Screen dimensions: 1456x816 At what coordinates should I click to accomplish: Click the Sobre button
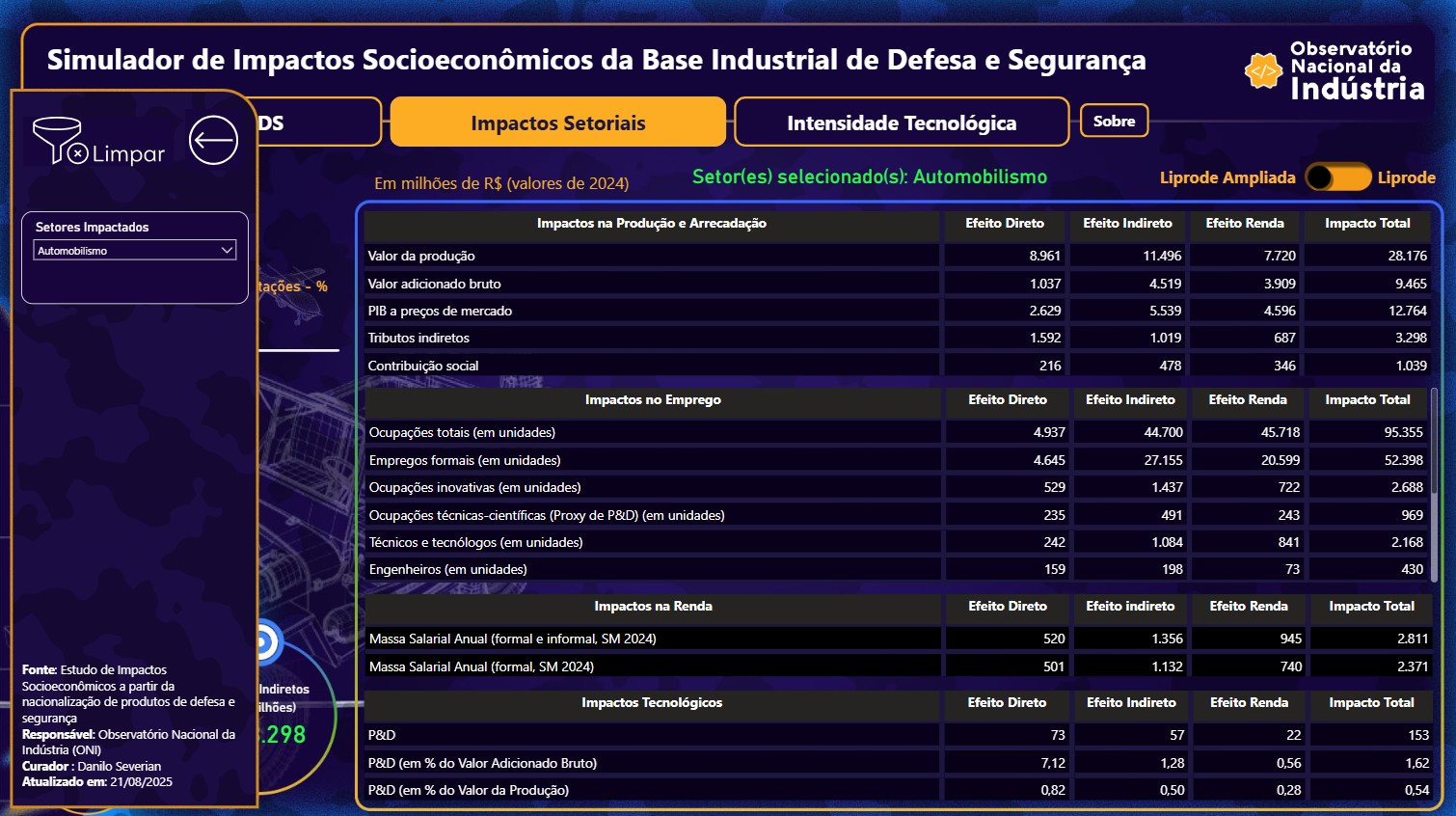1114,121
